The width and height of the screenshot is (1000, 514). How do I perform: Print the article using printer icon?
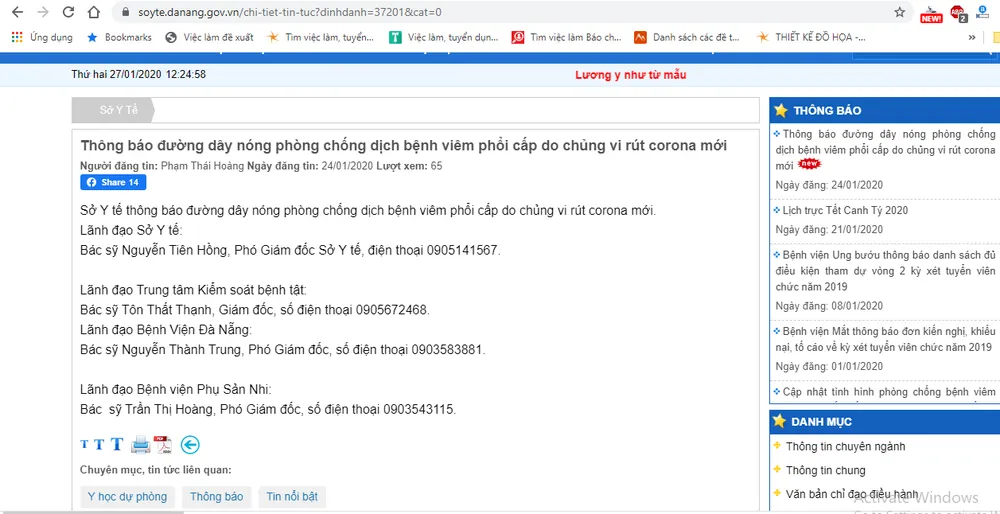141,445
